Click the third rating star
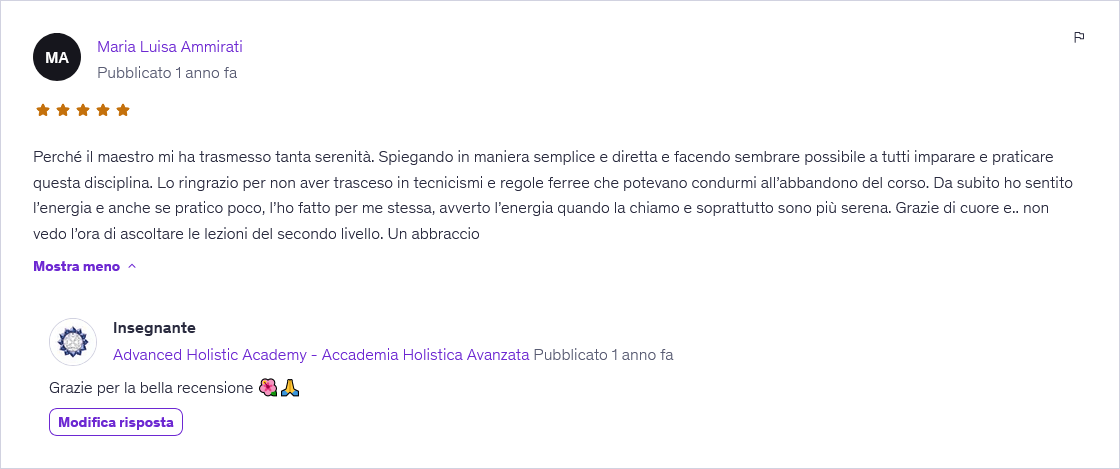This screenshot has width=1120, height=469. click(x=83, y=110)
